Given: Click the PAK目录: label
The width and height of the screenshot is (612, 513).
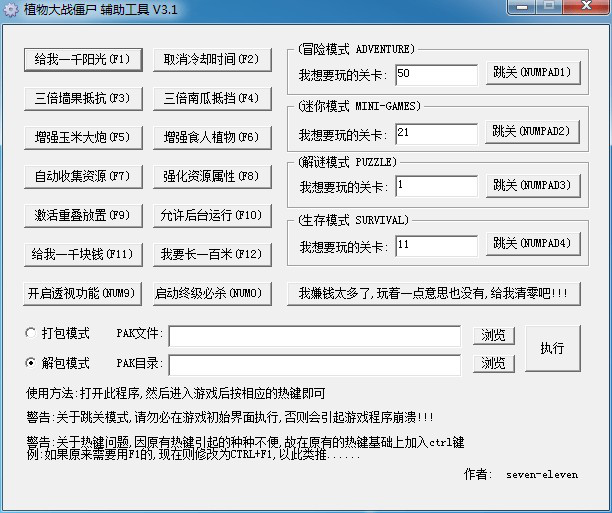Looking at the screenshot, I should 140,363.
